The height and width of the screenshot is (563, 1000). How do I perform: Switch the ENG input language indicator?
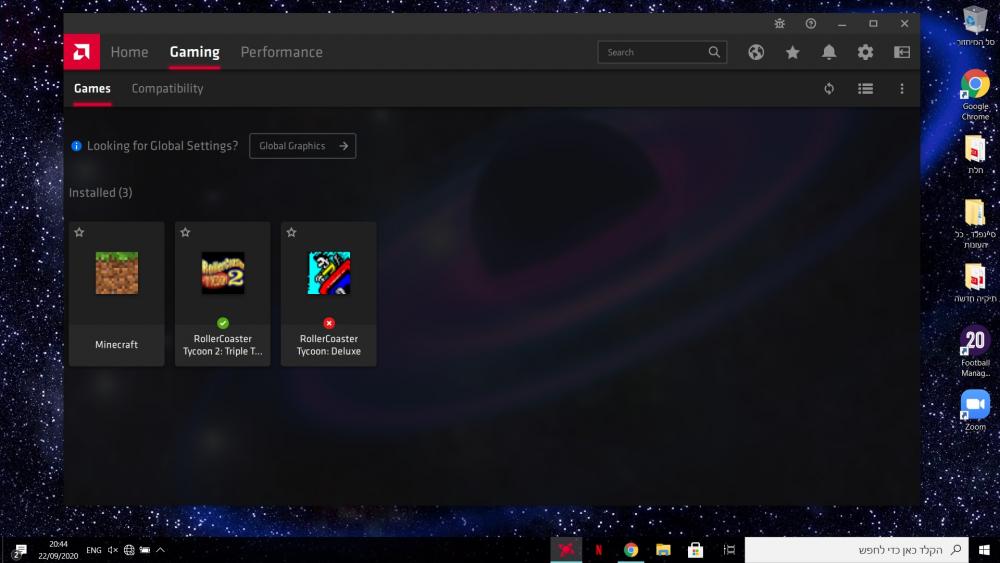[94, 550]
